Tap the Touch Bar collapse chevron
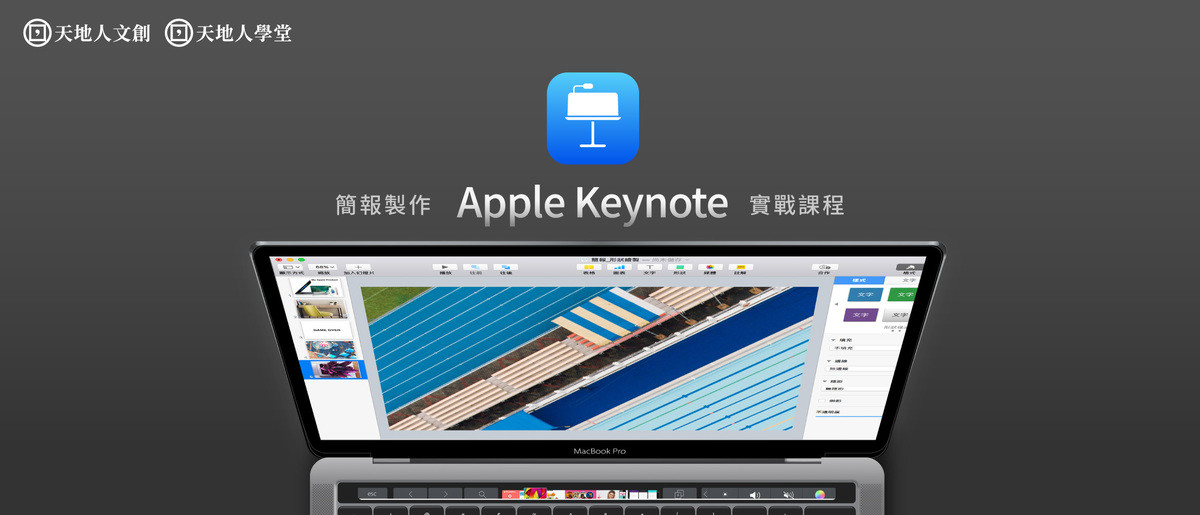The height and width of the screenshot is (515, 1200). (x=706, y=494)
